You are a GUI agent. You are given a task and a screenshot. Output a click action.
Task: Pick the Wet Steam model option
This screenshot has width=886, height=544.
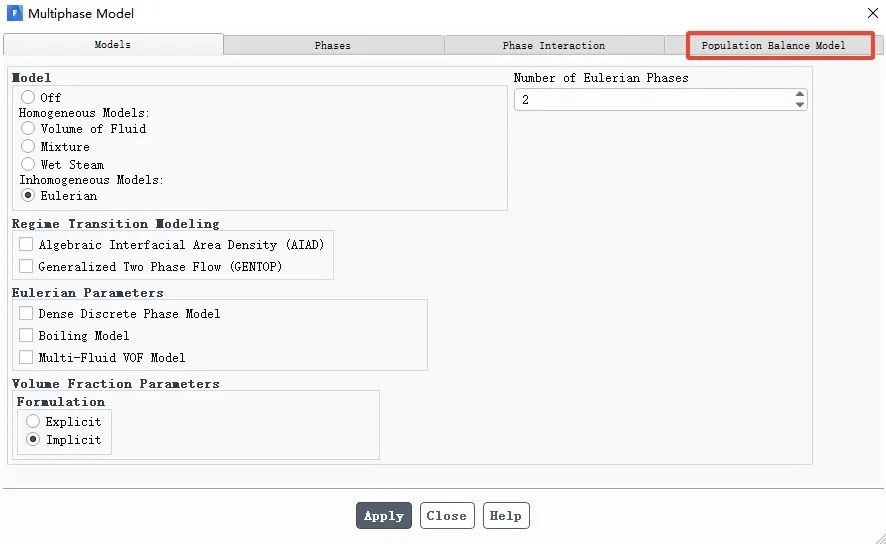(28, 164)
